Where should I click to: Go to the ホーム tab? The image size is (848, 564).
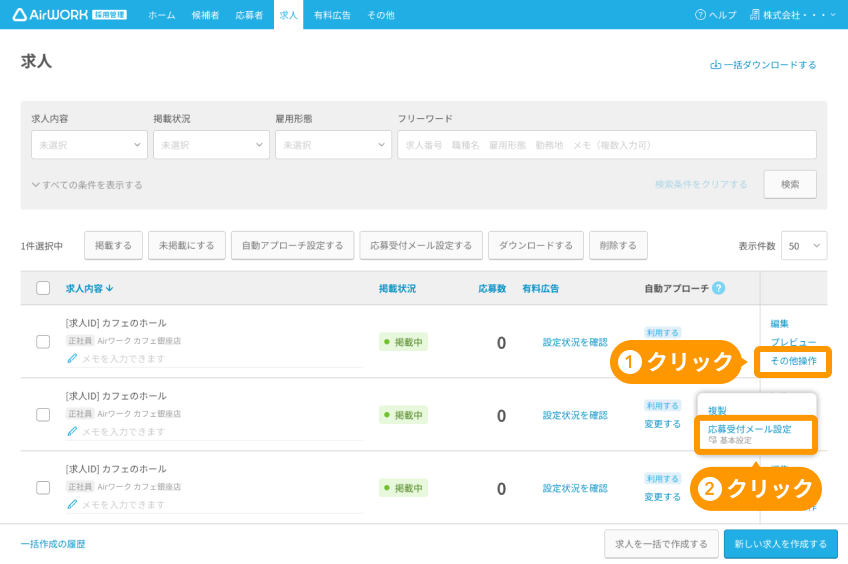162,15
